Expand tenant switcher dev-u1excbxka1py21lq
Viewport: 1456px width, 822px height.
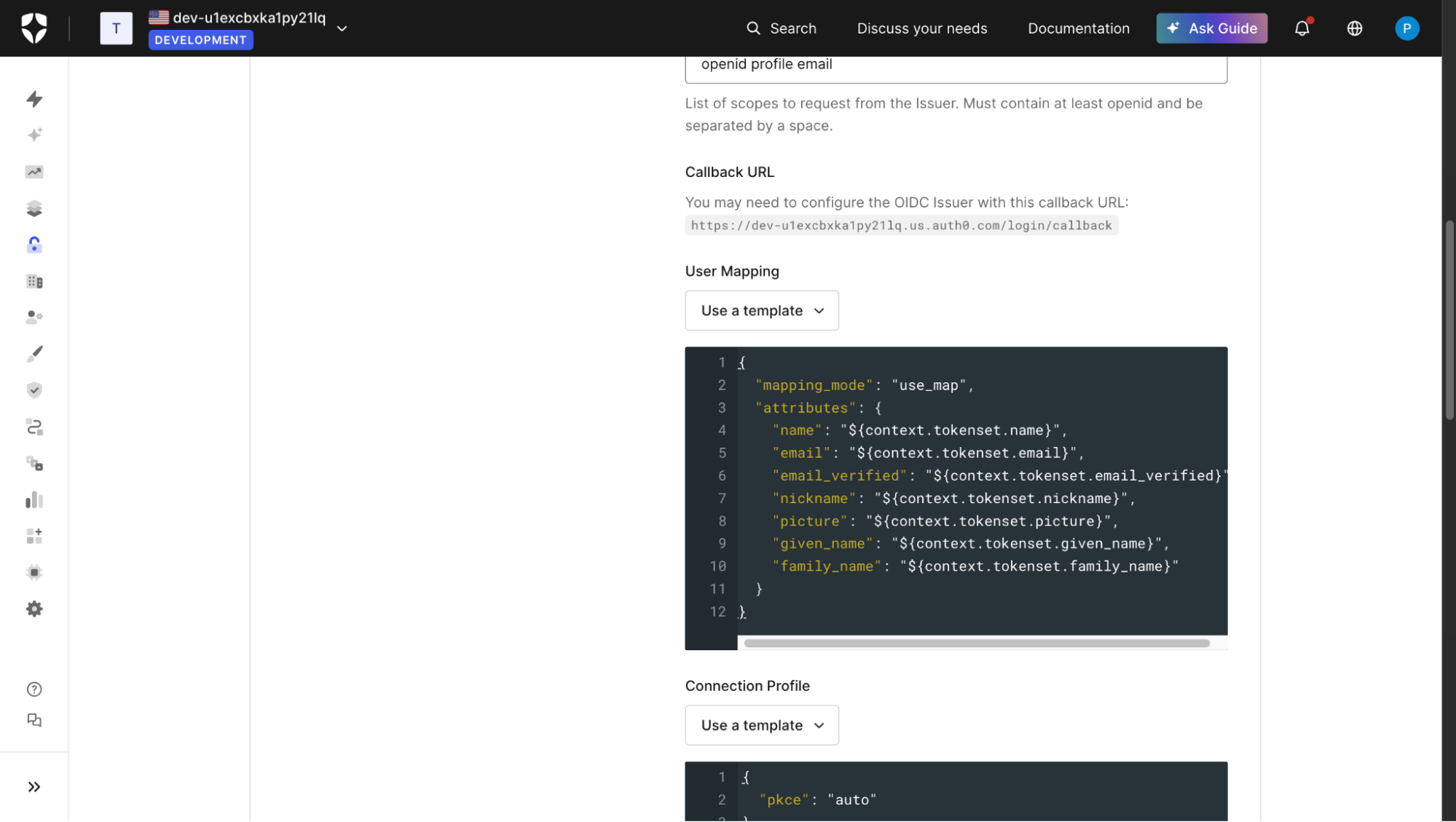[342, 28]
